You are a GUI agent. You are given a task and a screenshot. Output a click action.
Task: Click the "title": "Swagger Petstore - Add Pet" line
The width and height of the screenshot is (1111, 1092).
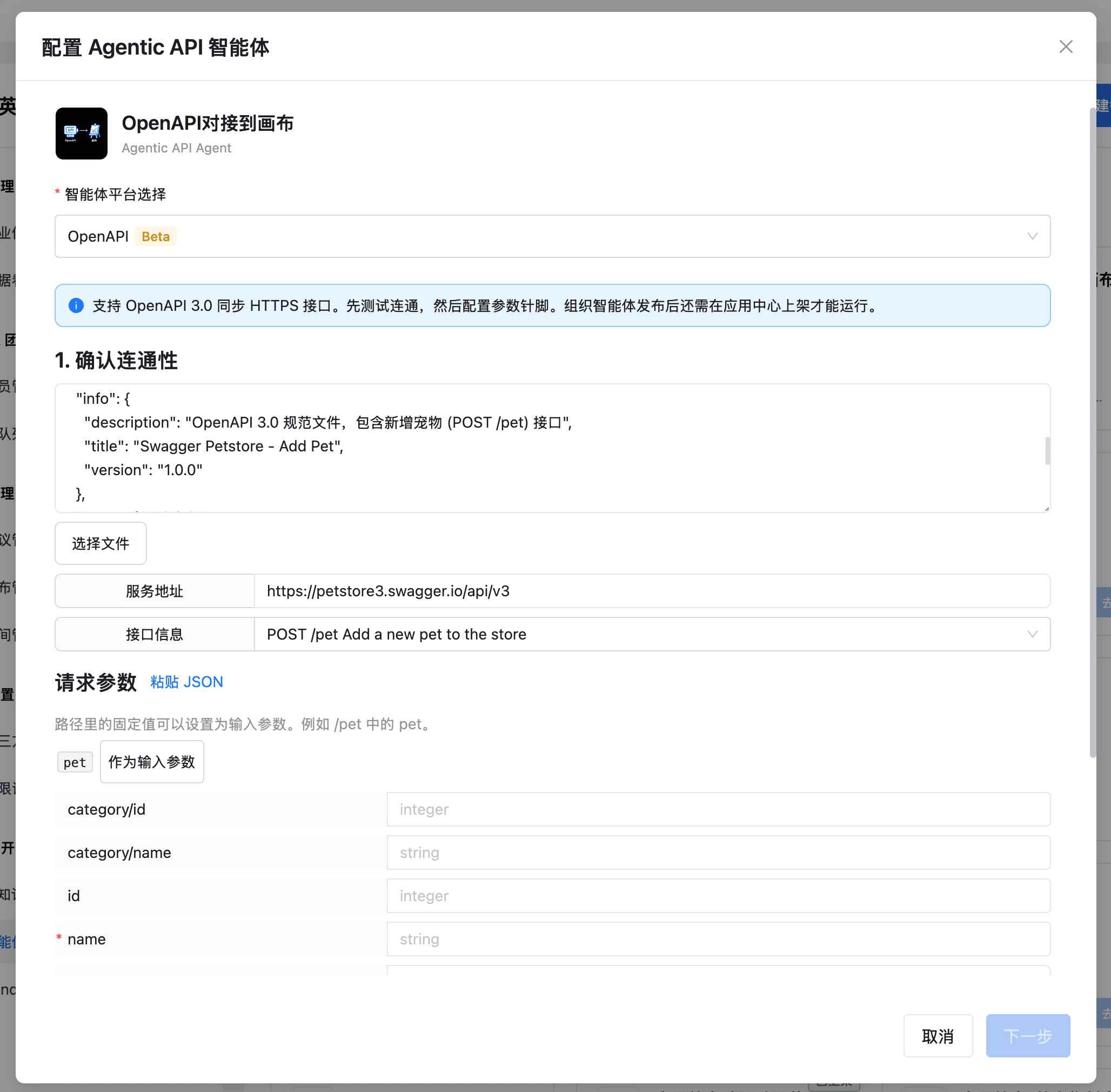pos(214,446)
